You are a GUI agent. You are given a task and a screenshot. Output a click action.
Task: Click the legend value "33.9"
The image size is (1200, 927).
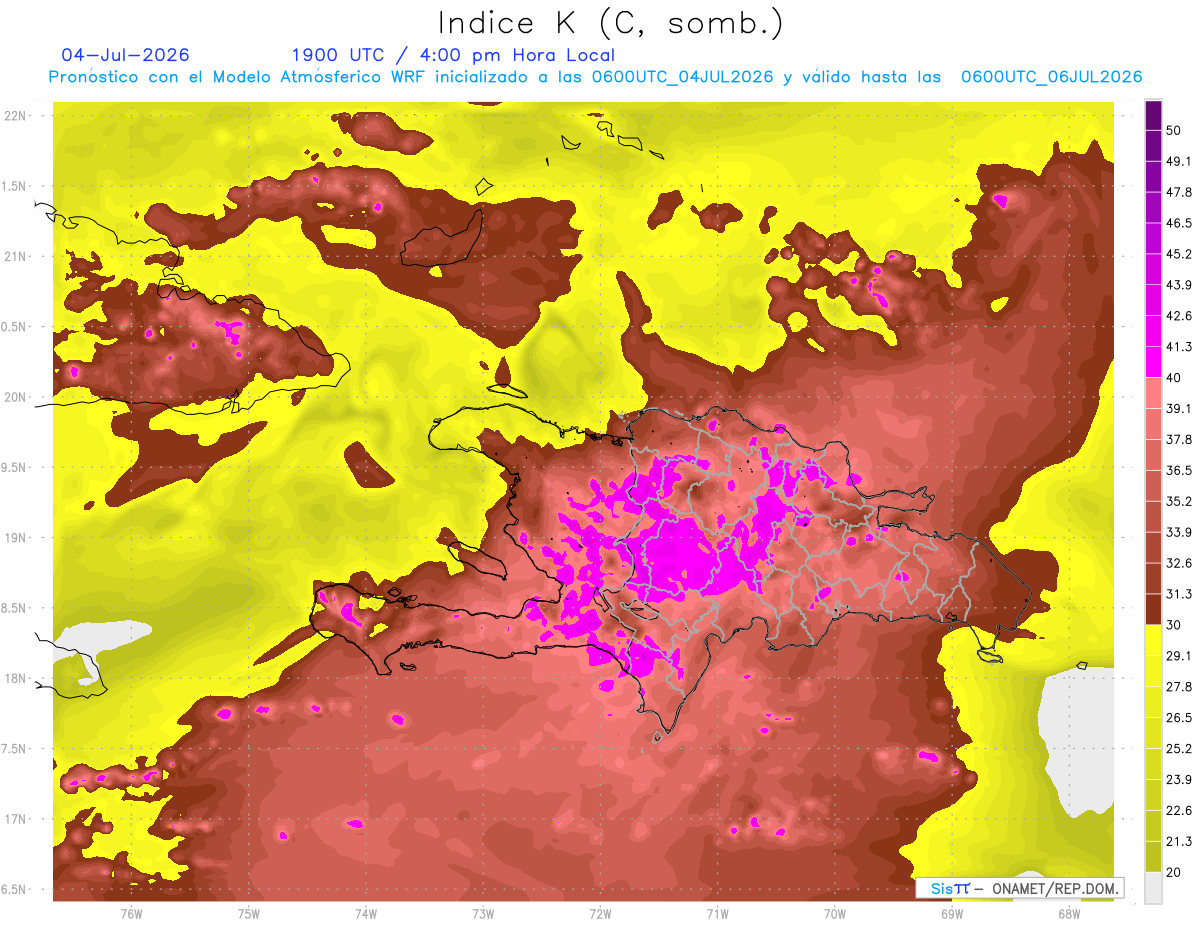(1179, 532)
